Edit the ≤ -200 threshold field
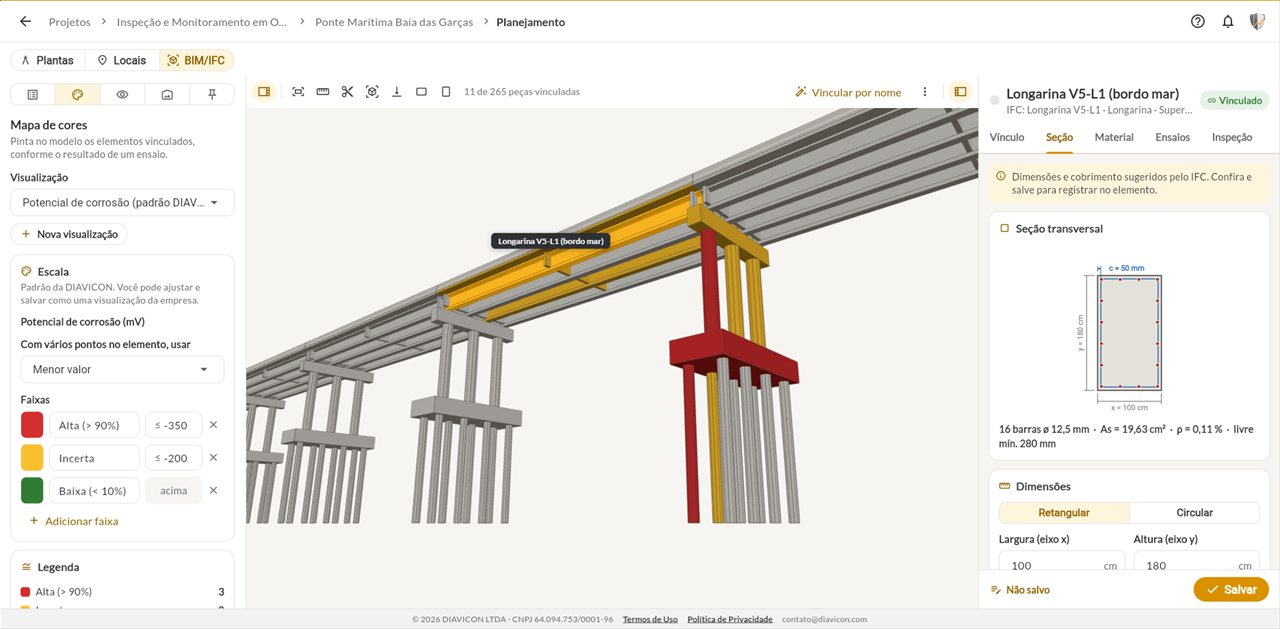The width and height of the screenshot is (1280, 629). (x=174, y=458)
